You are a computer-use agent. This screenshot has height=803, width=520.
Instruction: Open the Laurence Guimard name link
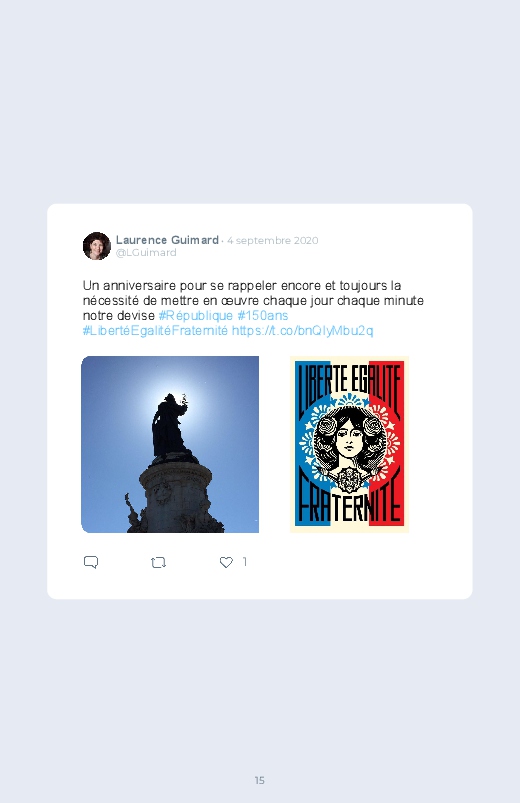click(167, 240)
